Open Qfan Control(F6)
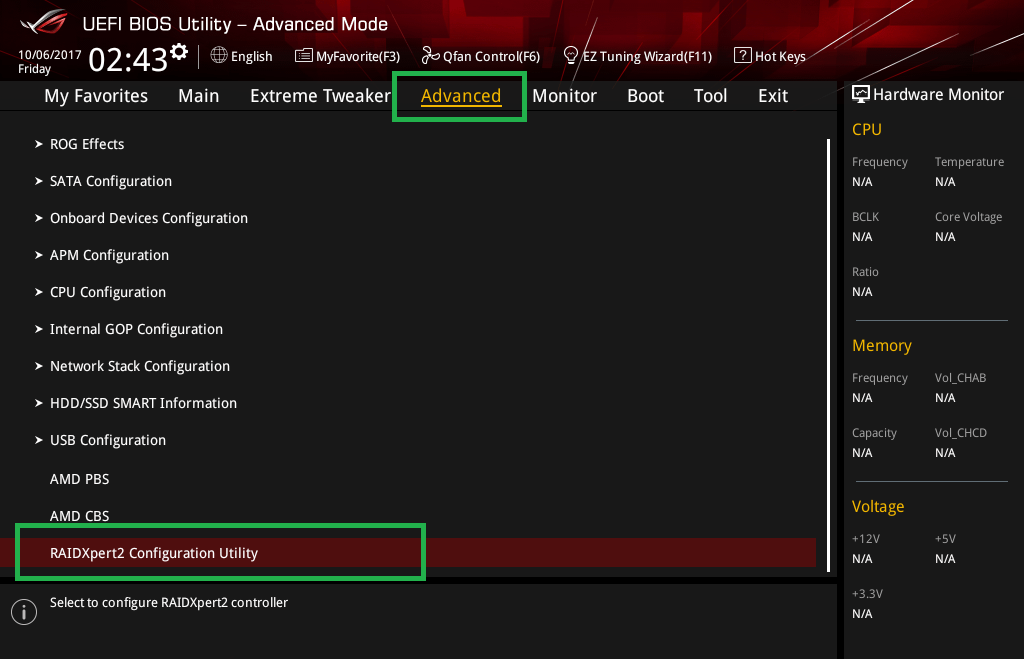 tap(481, 56)
